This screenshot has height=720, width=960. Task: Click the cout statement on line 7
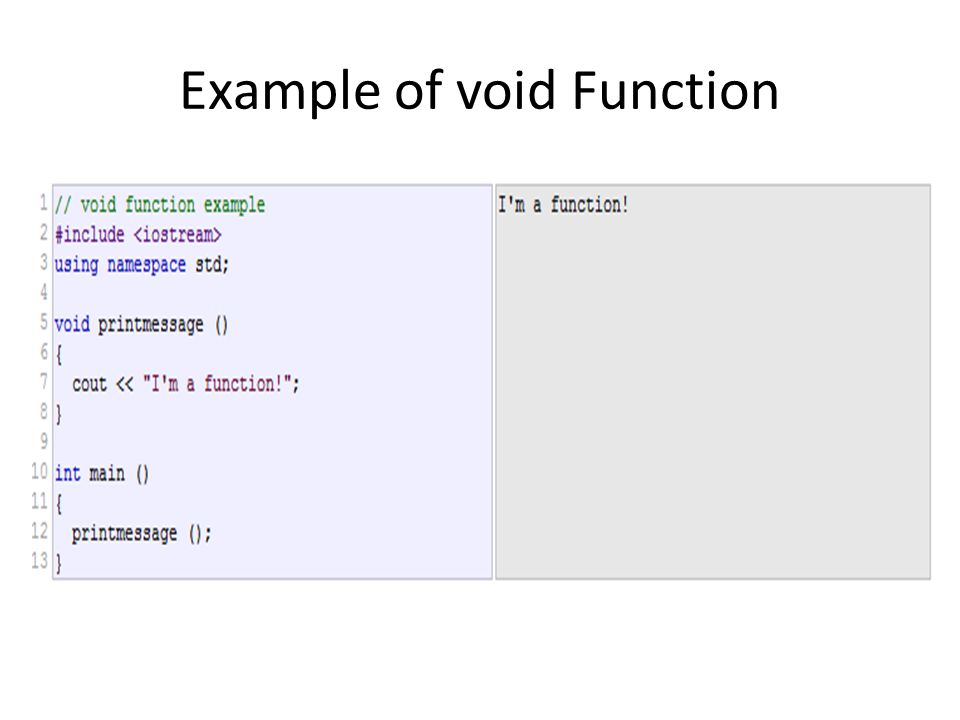tap(186, 384)
